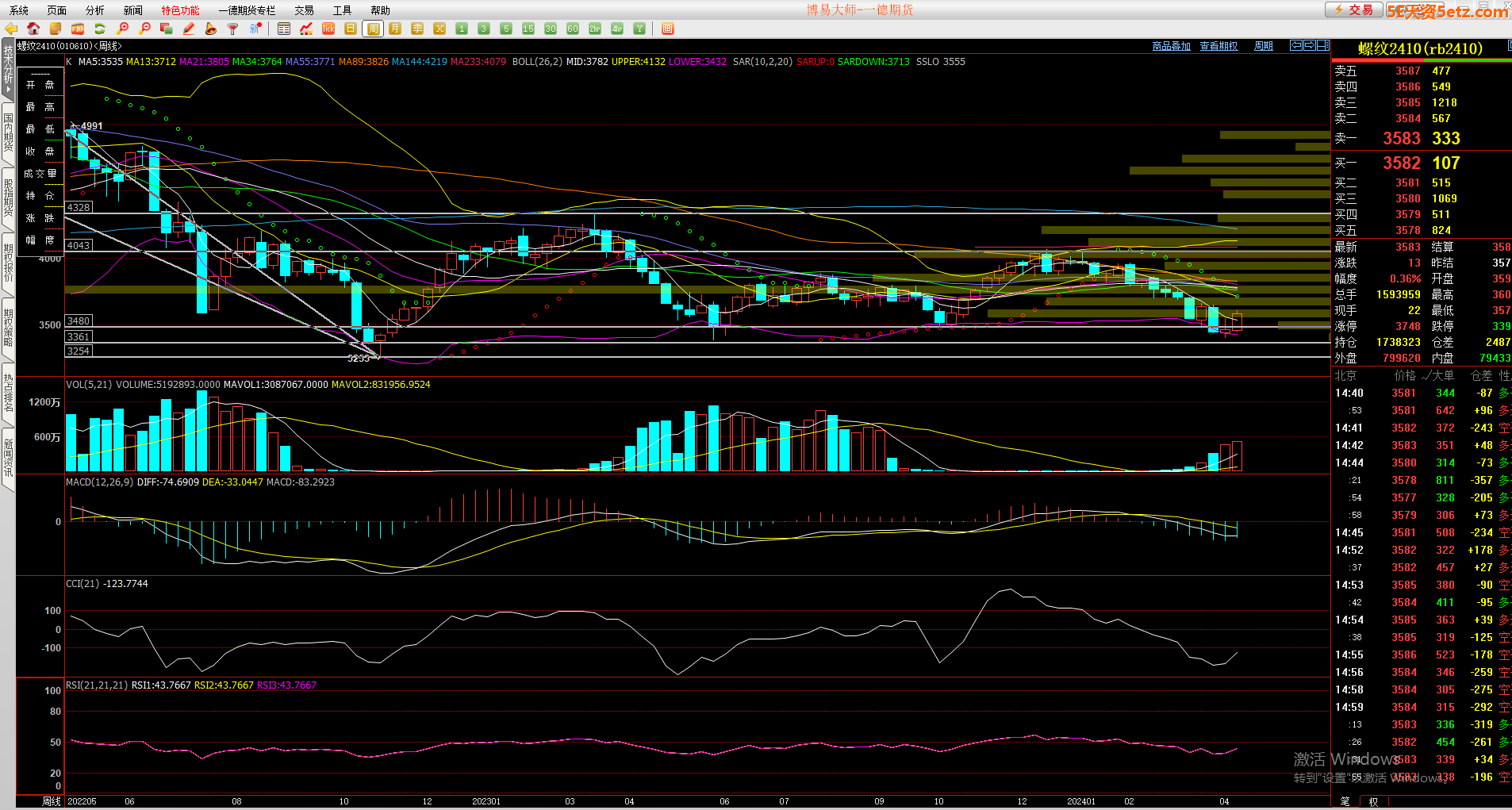Open the 分析 menu
This screenshot has height=810, width=1512.
94,10
